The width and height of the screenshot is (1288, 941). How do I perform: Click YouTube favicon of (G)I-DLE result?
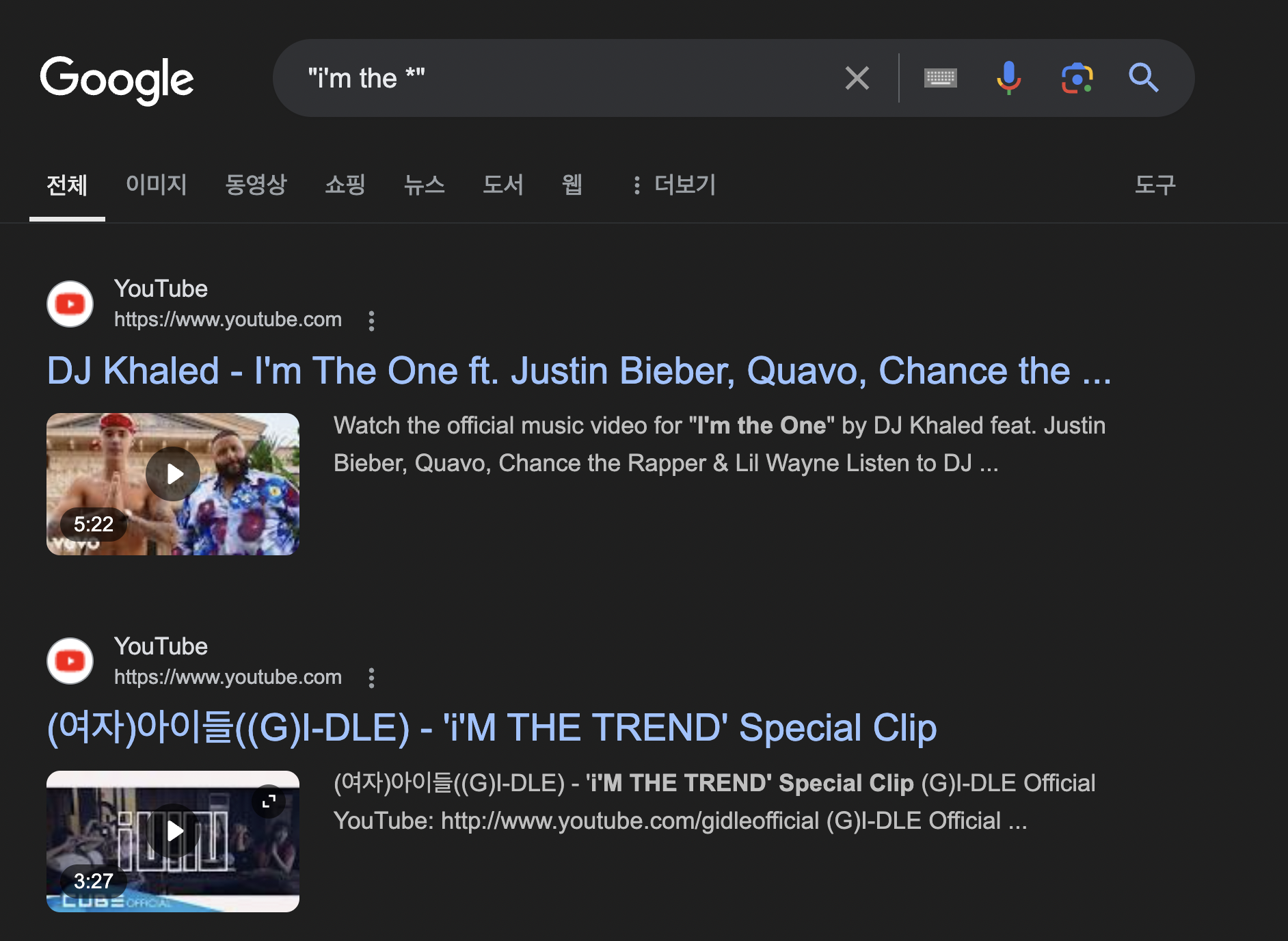[x=70, y=661]
